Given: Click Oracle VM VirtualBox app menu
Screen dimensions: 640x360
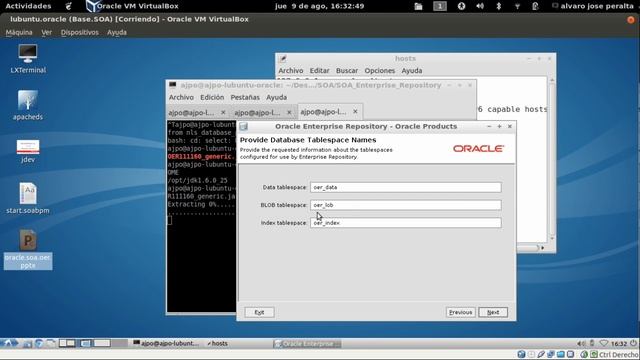Looking at the screenshot, I should pos(132,6).
